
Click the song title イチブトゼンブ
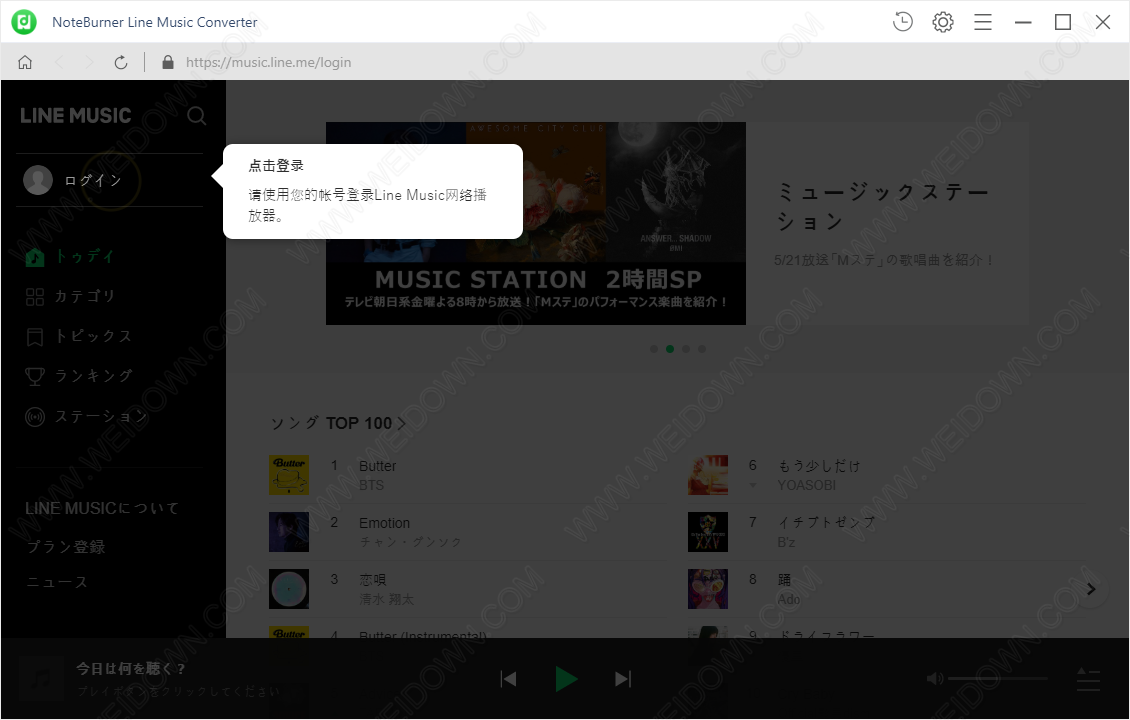(x=826, y=523)
